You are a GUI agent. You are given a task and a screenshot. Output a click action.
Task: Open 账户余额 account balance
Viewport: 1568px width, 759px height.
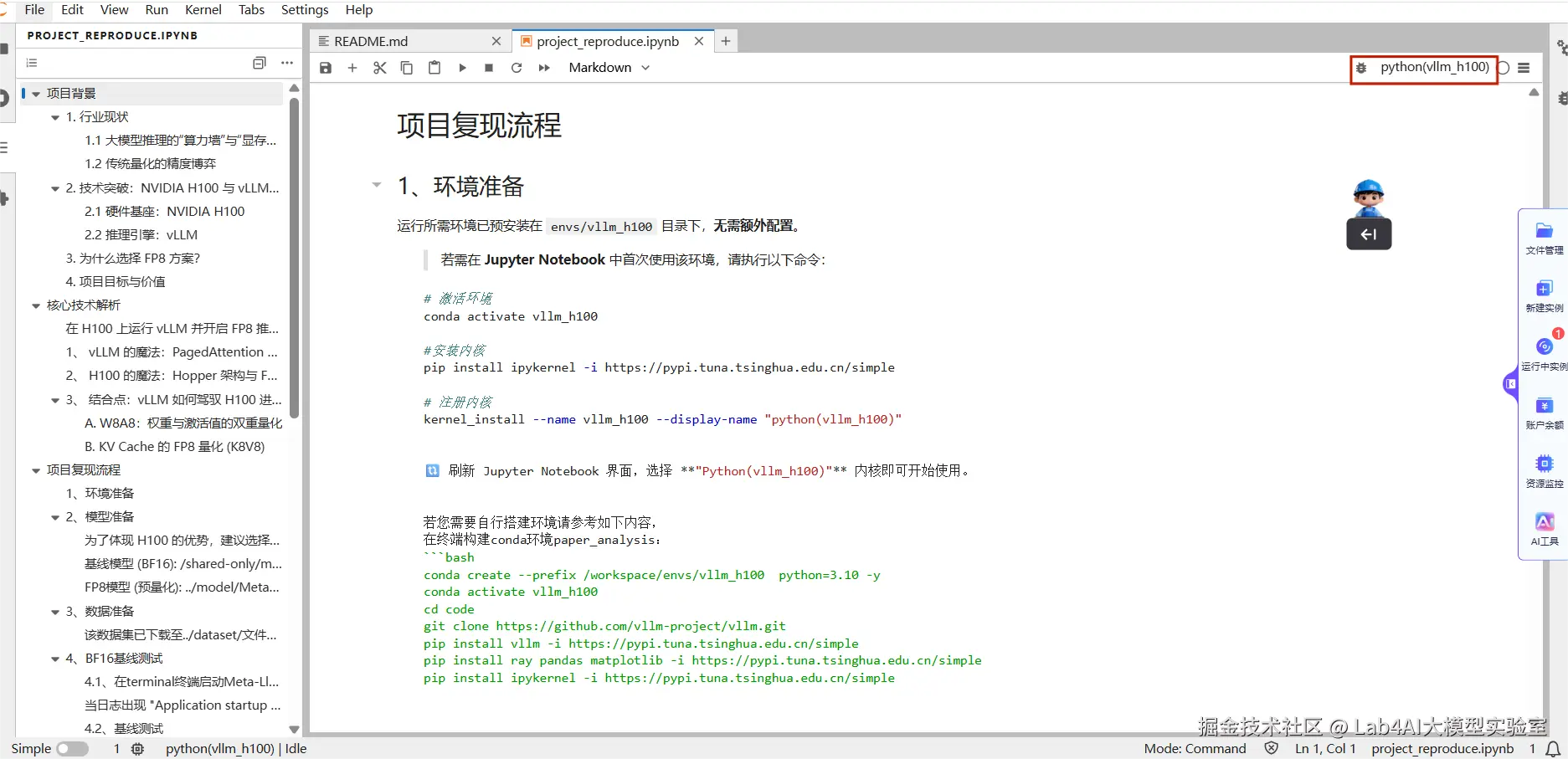1545,413
